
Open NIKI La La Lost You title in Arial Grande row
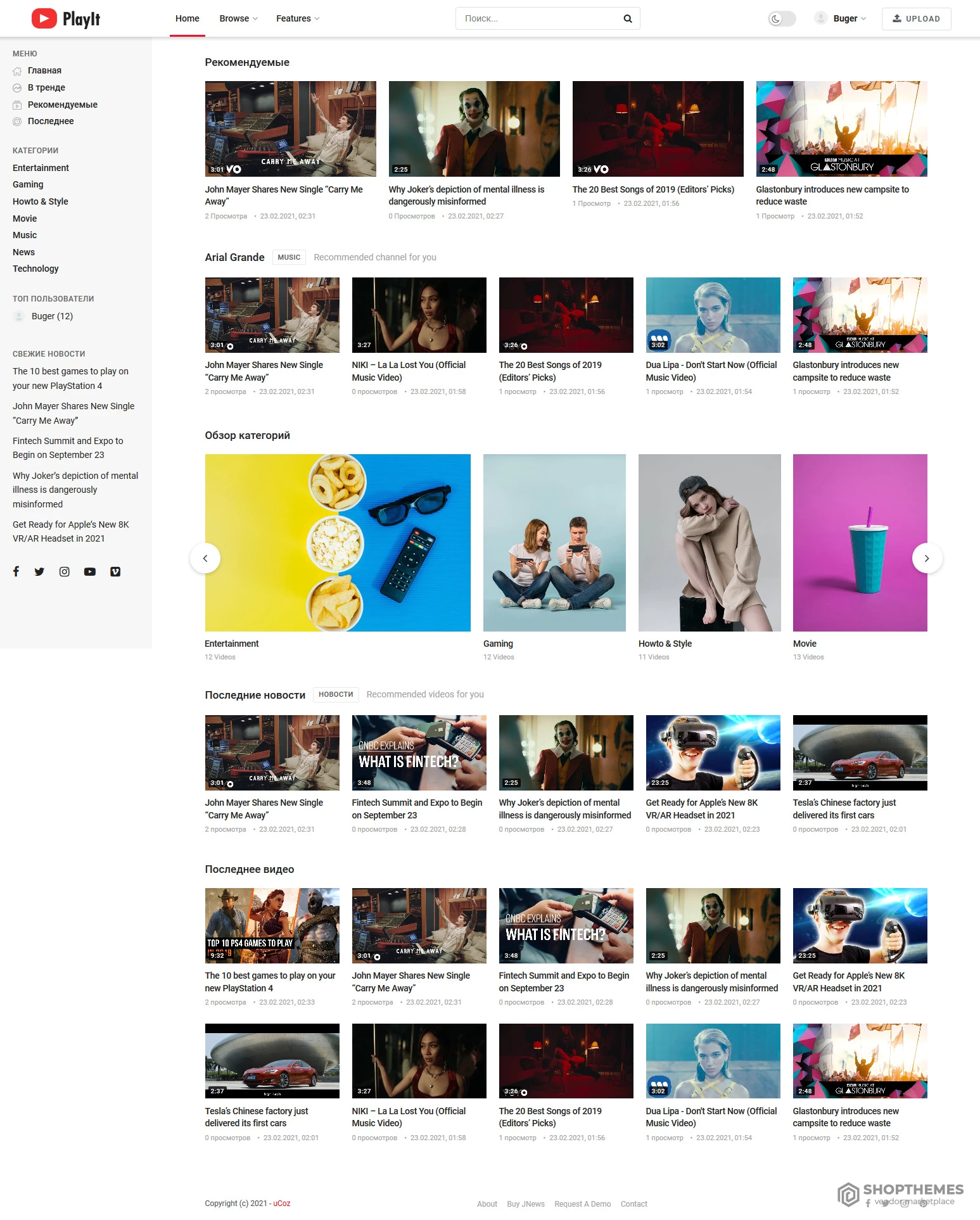tap(409, 371)
